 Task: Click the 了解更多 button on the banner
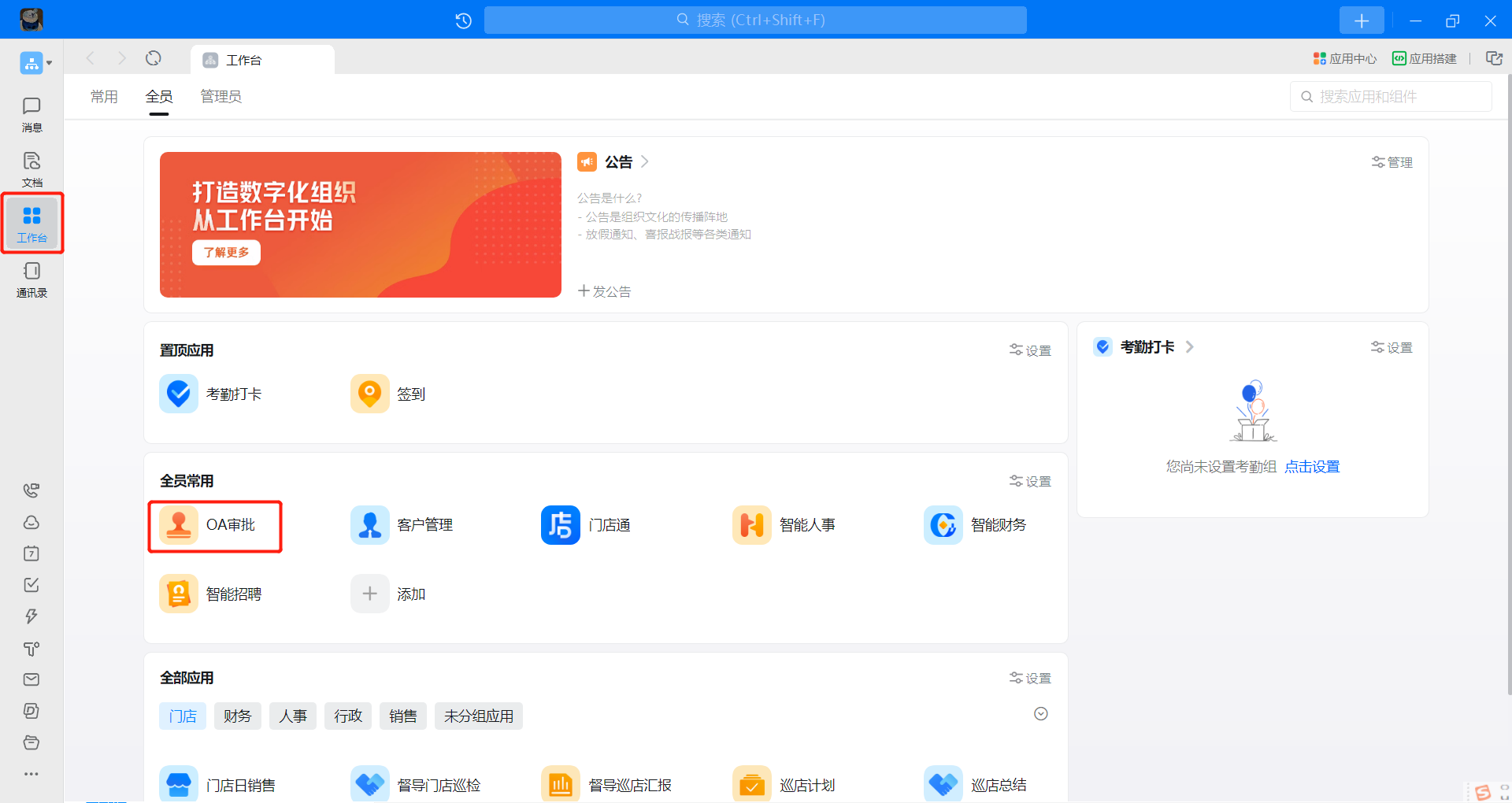[225, 252]
